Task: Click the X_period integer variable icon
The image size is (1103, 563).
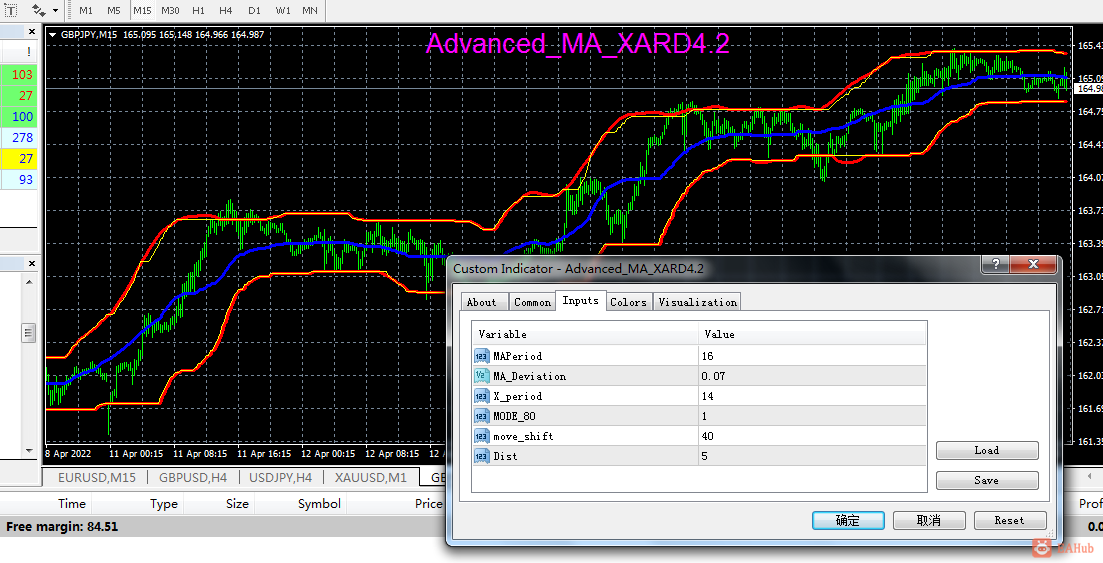Action: click(481, 396)
